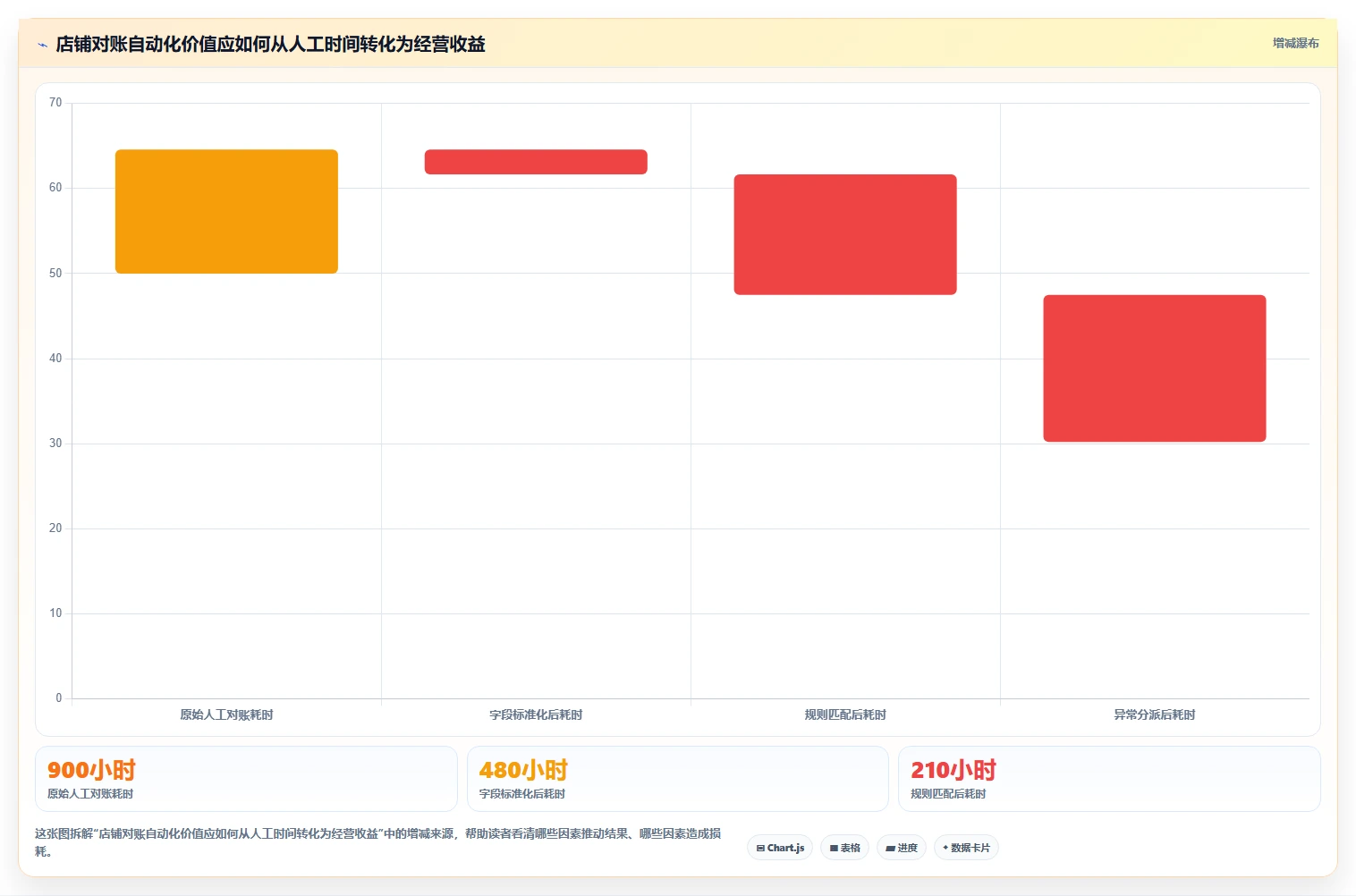Click x-axis label 字段标准化后耗时
Image resolution: width=1356 pixels, height=896 pixels.
[536, 714]
